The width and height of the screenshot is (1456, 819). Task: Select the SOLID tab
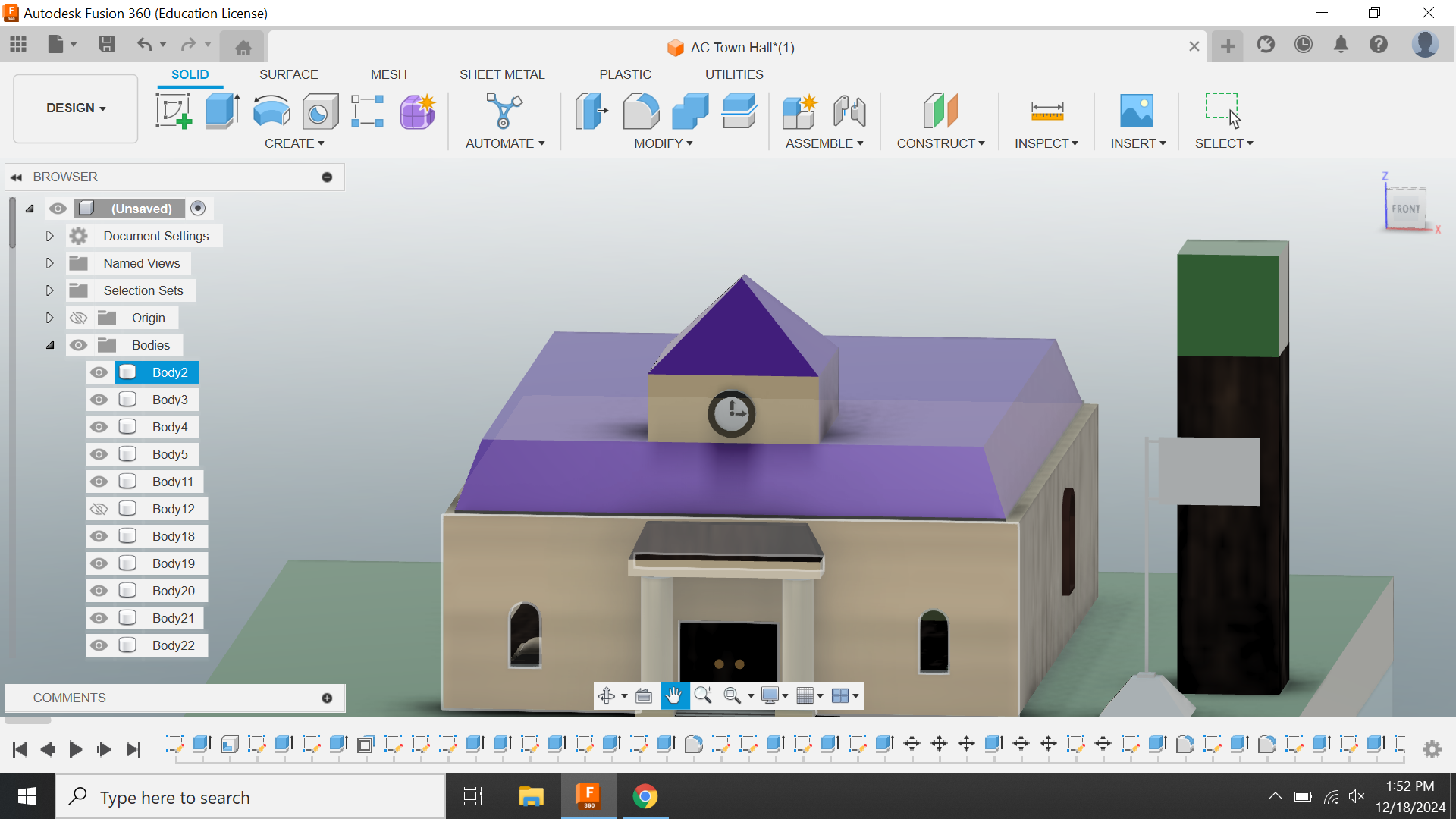point(190,74)
